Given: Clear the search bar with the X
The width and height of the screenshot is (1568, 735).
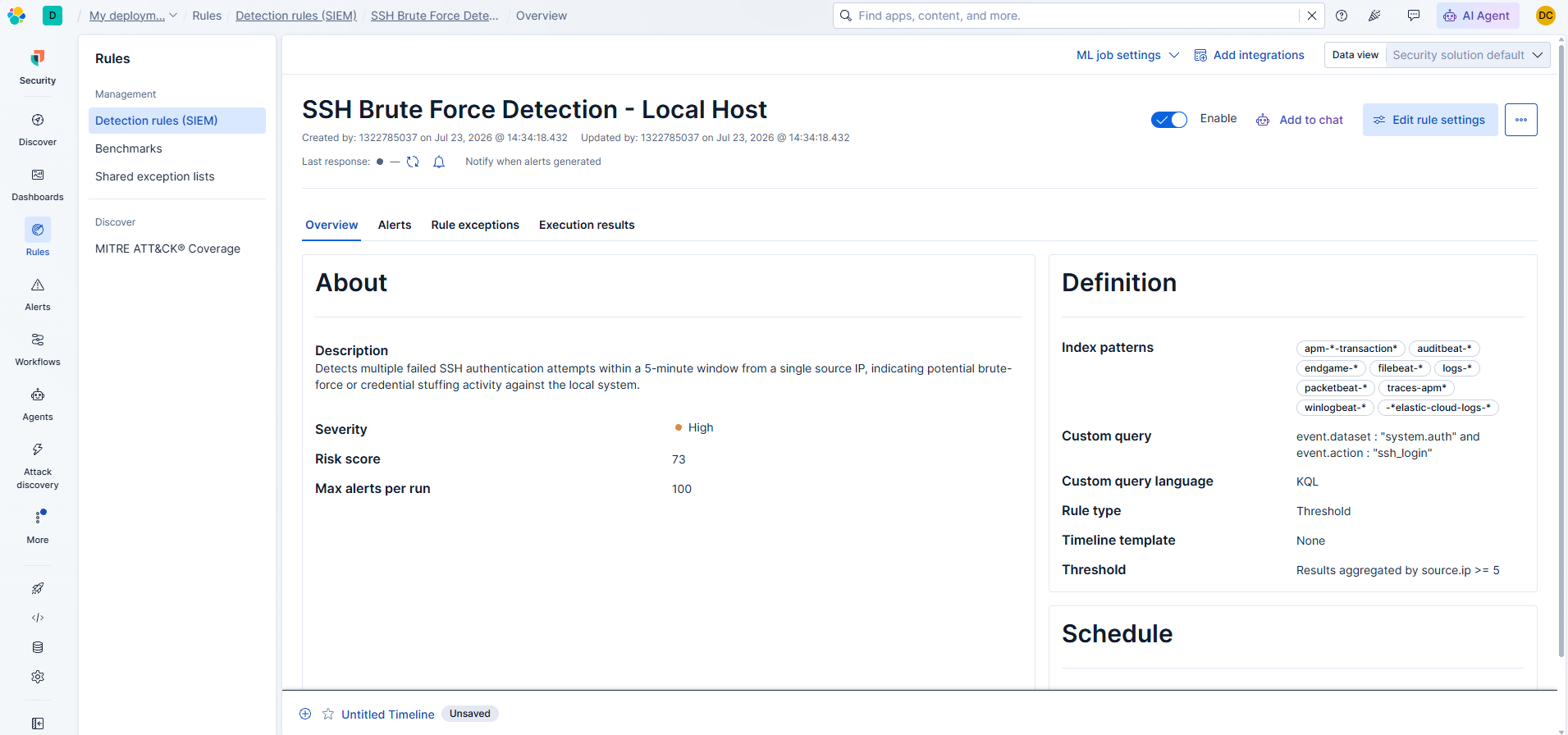Looking at the screenshot, I should pos(1312,16).
